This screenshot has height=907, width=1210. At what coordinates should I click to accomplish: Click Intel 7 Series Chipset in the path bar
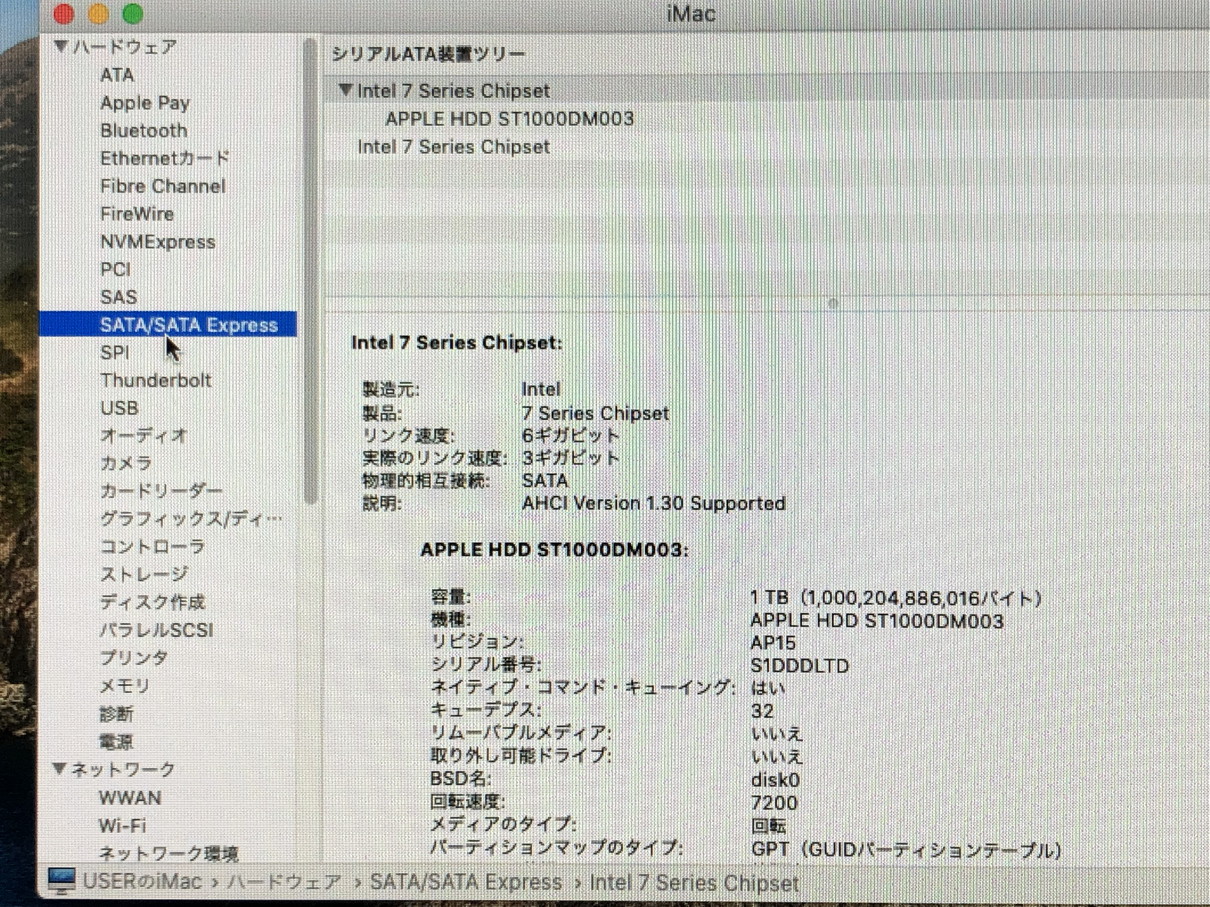(694, 883)
